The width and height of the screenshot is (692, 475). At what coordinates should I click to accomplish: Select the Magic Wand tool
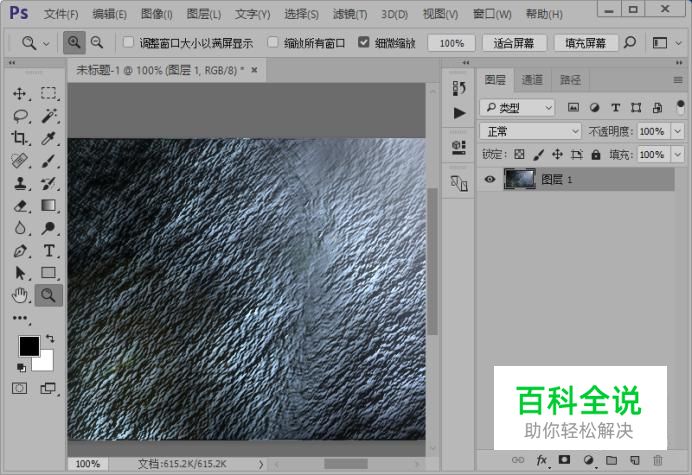tap(49, 116)
